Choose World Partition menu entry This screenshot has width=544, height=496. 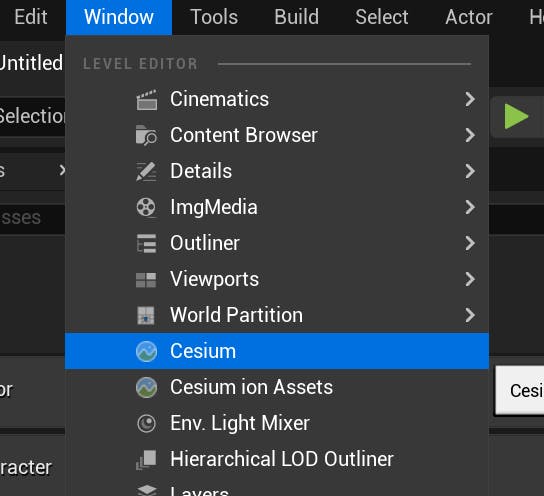(277, 315)
